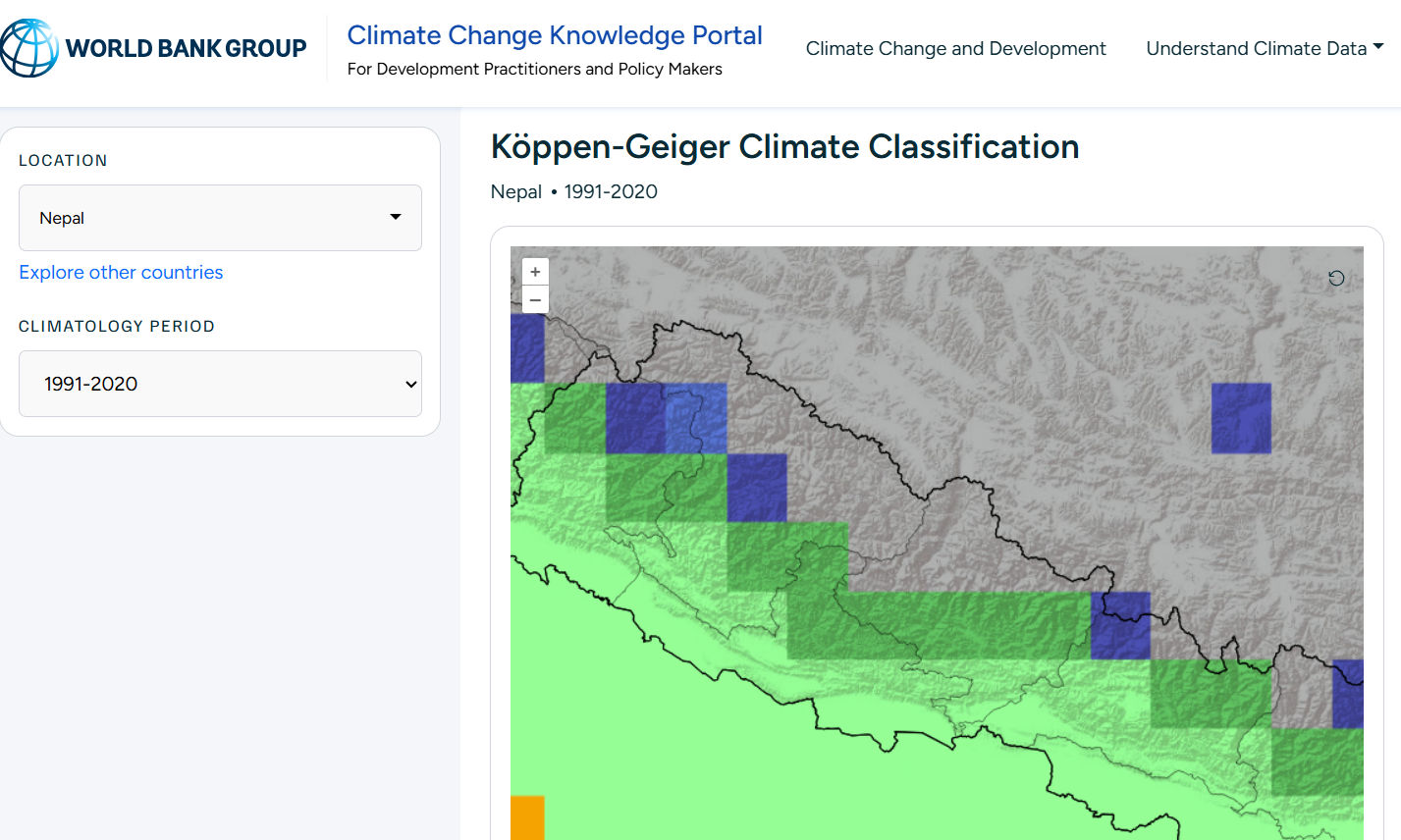Click the LOCATION label
This screenshot has width=1401, height=840.
63,160
